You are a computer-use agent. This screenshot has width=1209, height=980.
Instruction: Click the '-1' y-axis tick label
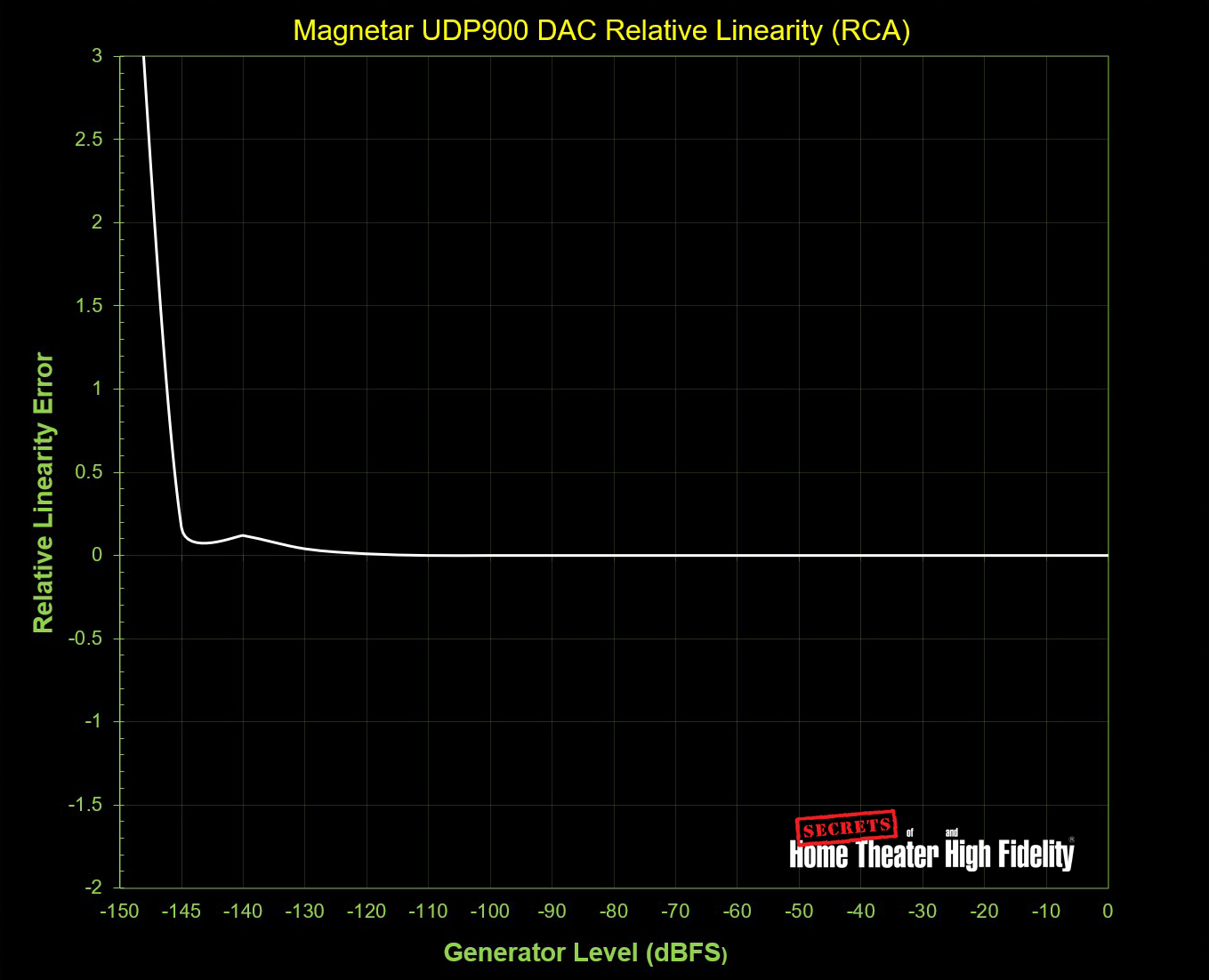click(94, 721)
